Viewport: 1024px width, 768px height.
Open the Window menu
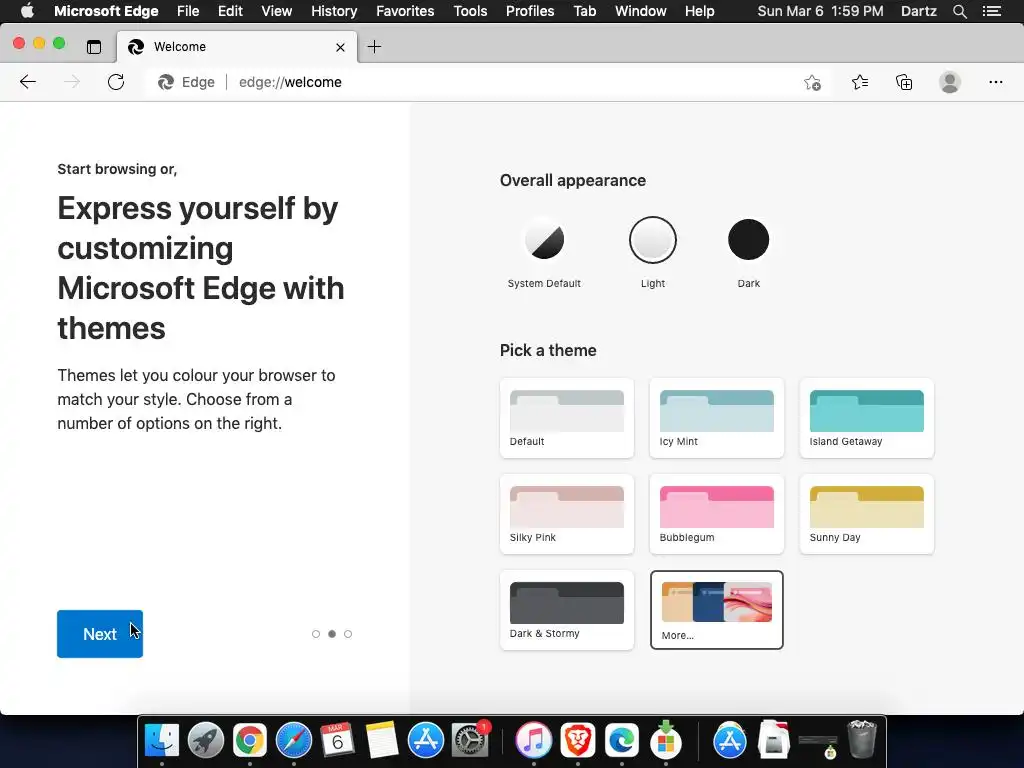(x=641, y=11)
